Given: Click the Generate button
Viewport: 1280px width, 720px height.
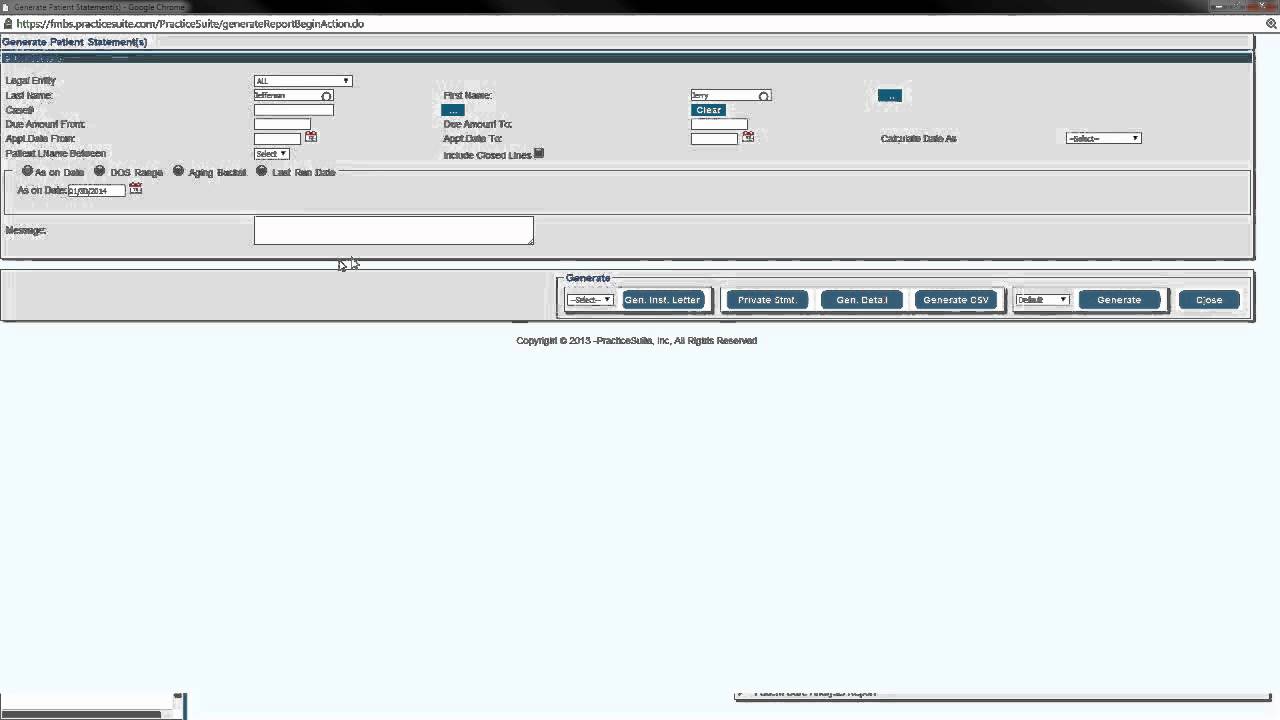Looking at the screenshot, I should click(x=1119, y=300).
